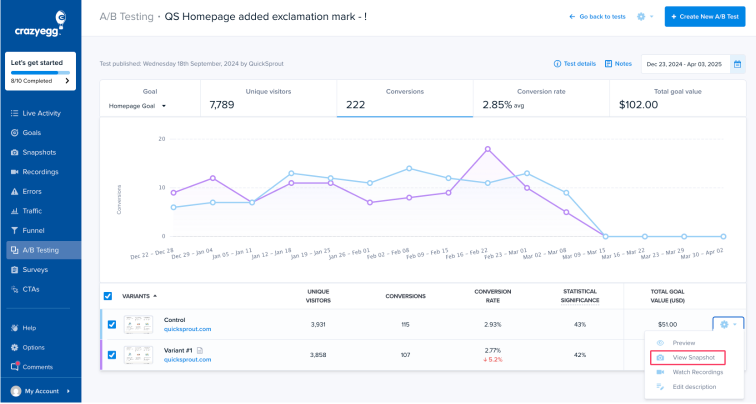756x404 pixels.
Task: Open Comments icon with red notification dot
Action: pos(15,366)
